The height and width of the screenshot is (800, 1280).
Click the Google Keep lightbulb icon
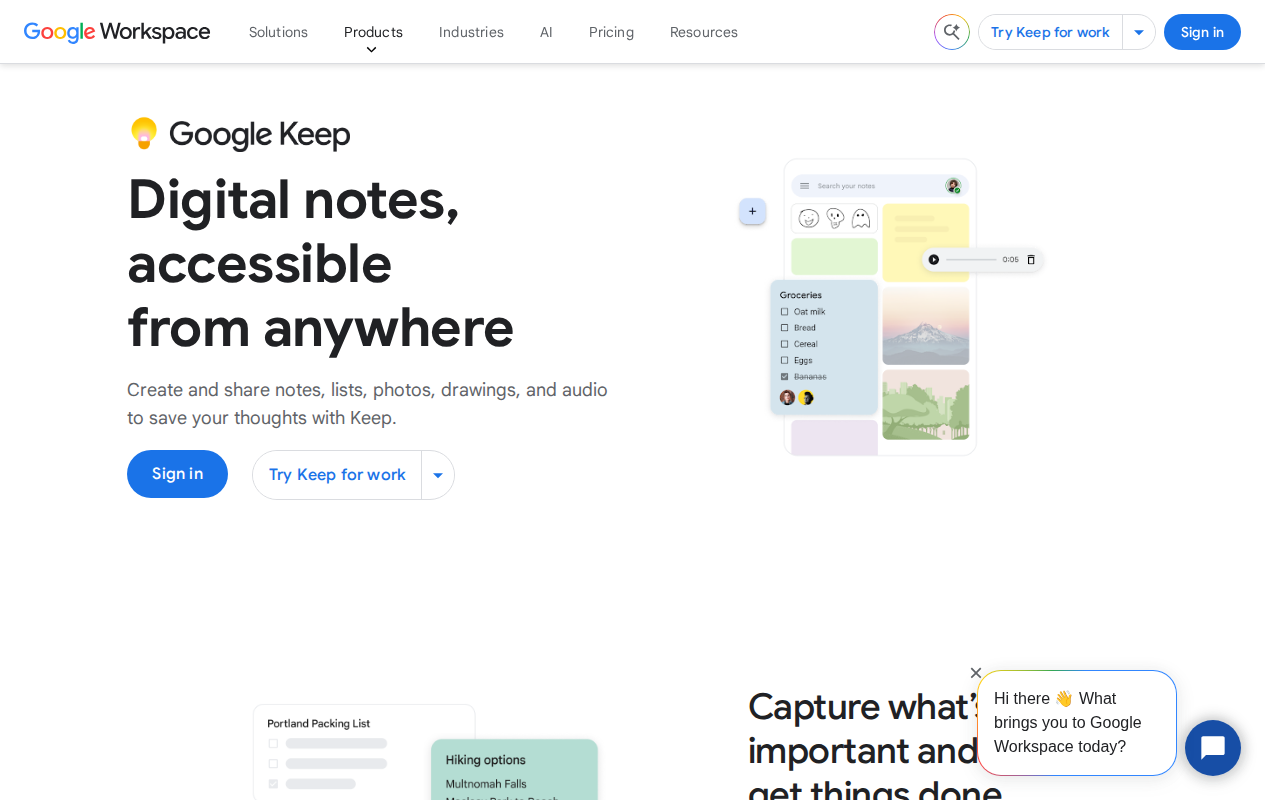[144, 133]
